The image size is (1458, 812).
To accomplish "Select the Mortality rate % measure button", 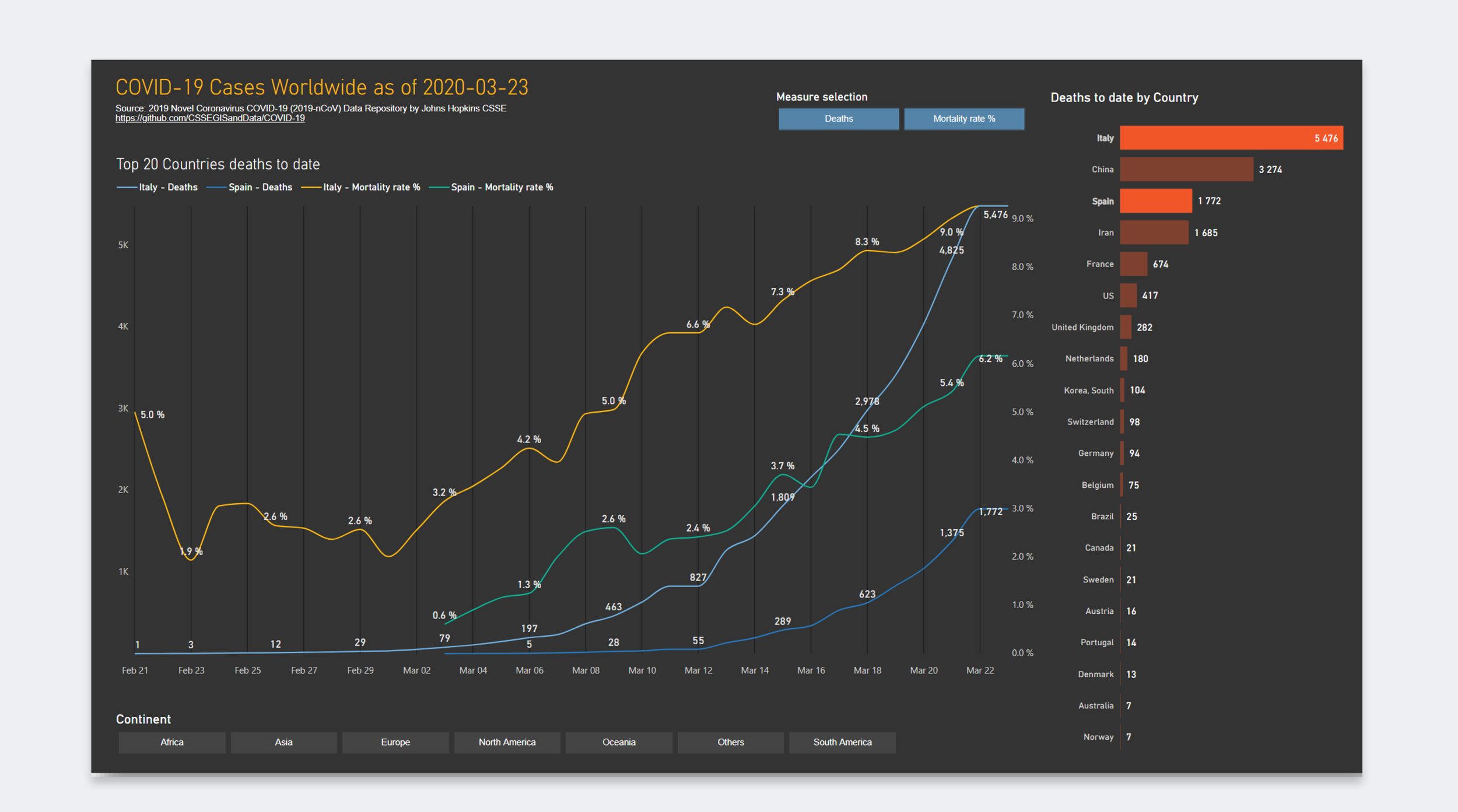I will tap(963, 119).
